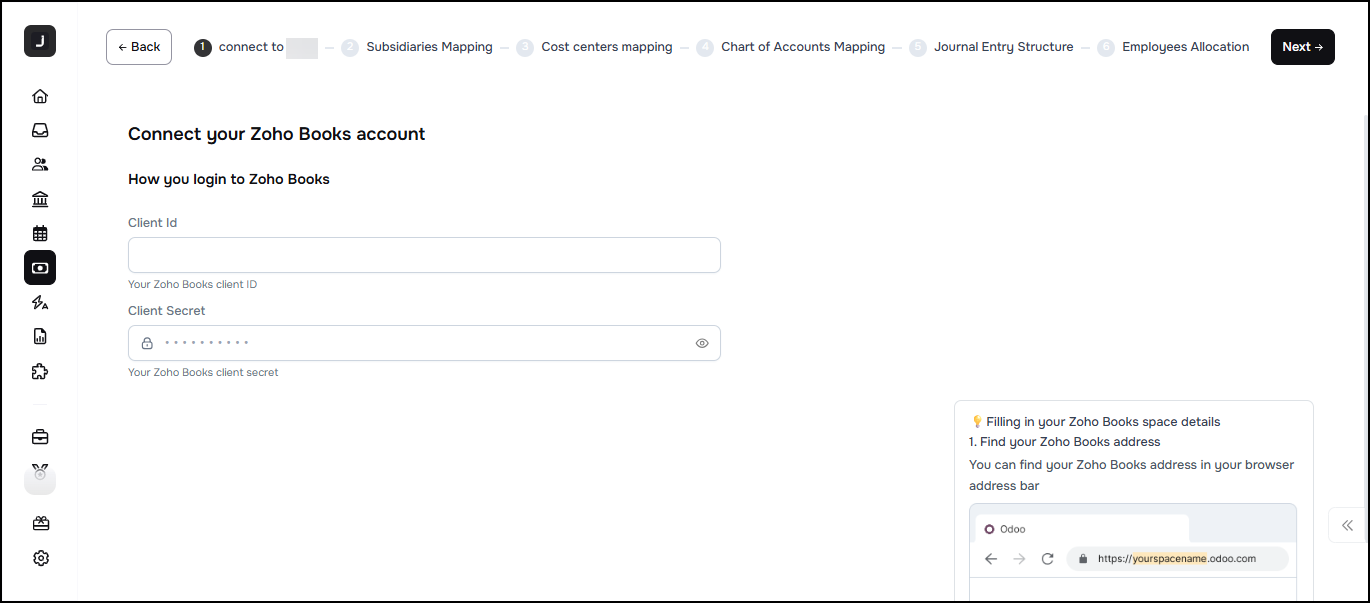Open the people icon in sidebar
The height and width of the screenshot is (603, 1370).
40,165
